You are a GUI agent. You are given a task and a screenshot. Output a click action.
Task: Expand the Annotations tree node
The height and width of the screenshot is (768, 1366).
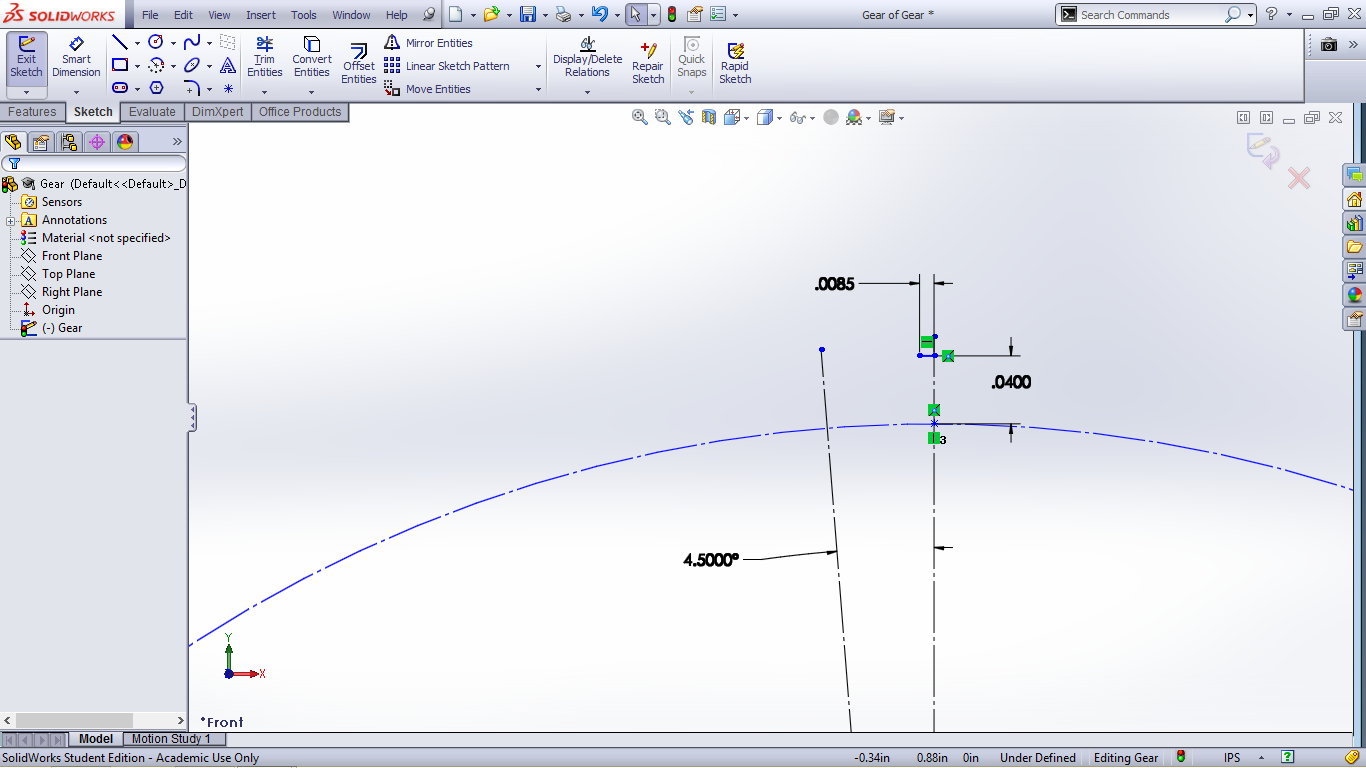point(10,221)
